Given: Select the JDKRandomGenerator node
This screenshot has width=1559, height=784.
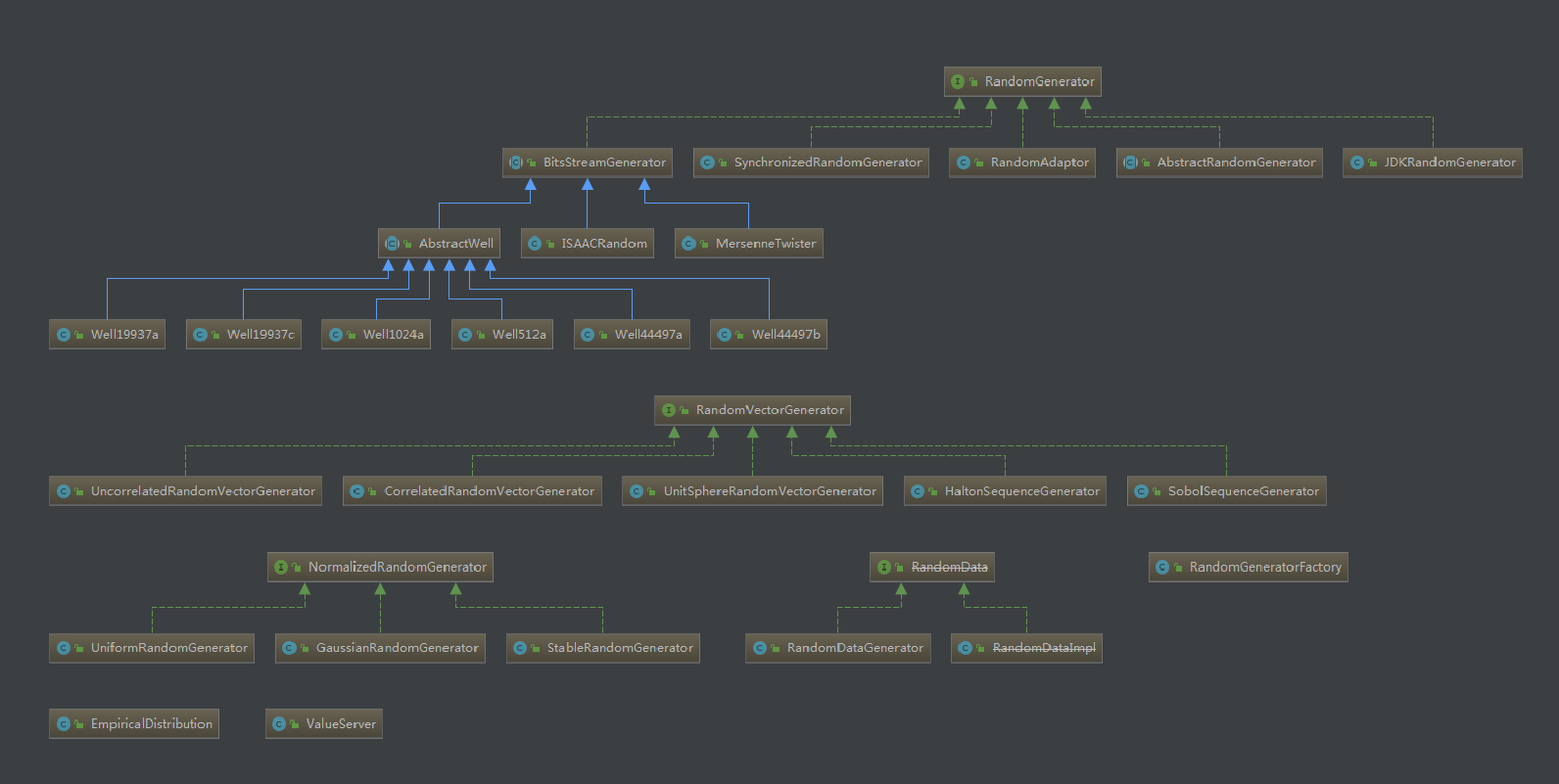Looking at the screenshot, I should [x=1433, y=162].
